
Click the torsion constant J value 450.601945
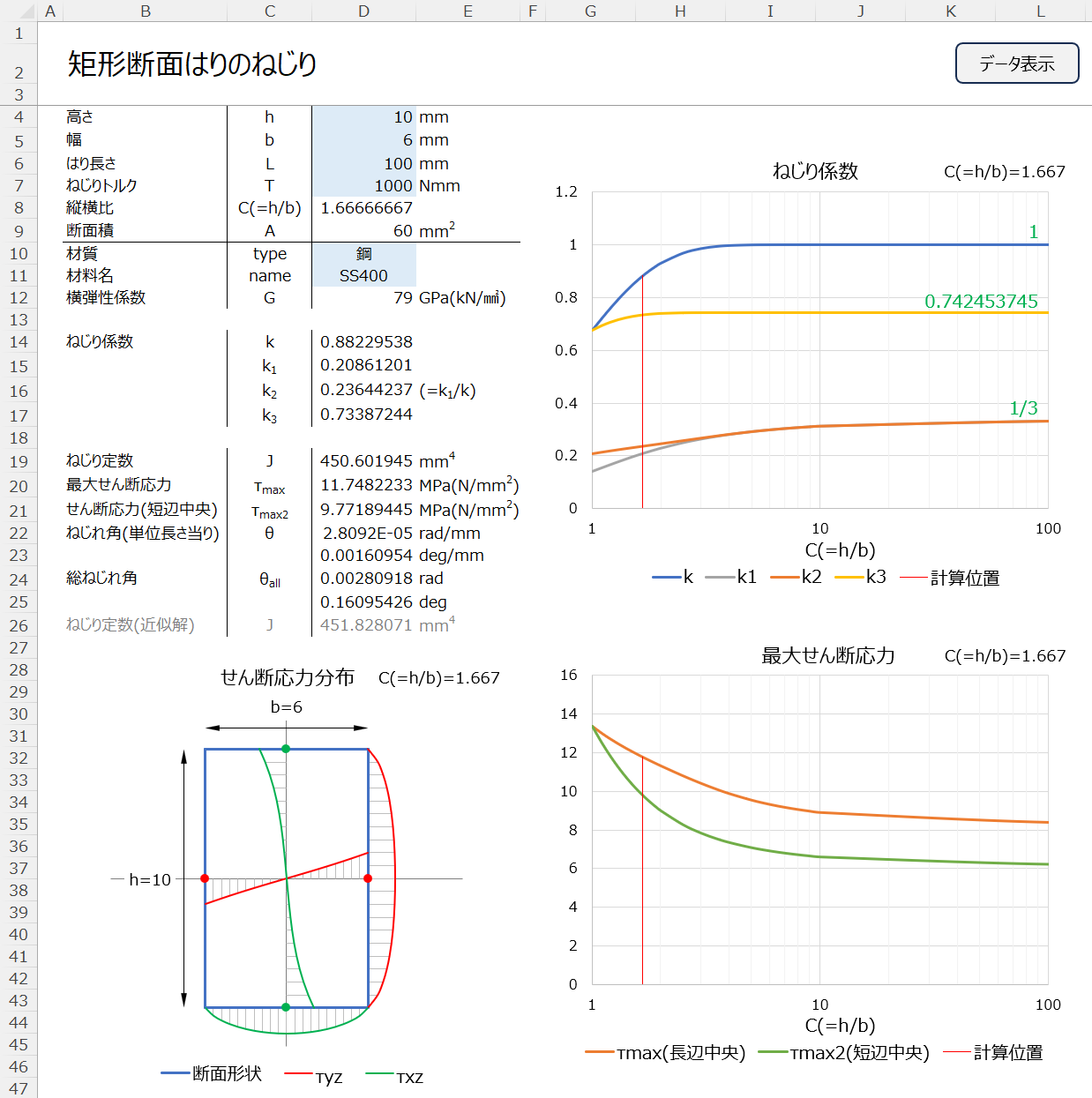(366, 461)
